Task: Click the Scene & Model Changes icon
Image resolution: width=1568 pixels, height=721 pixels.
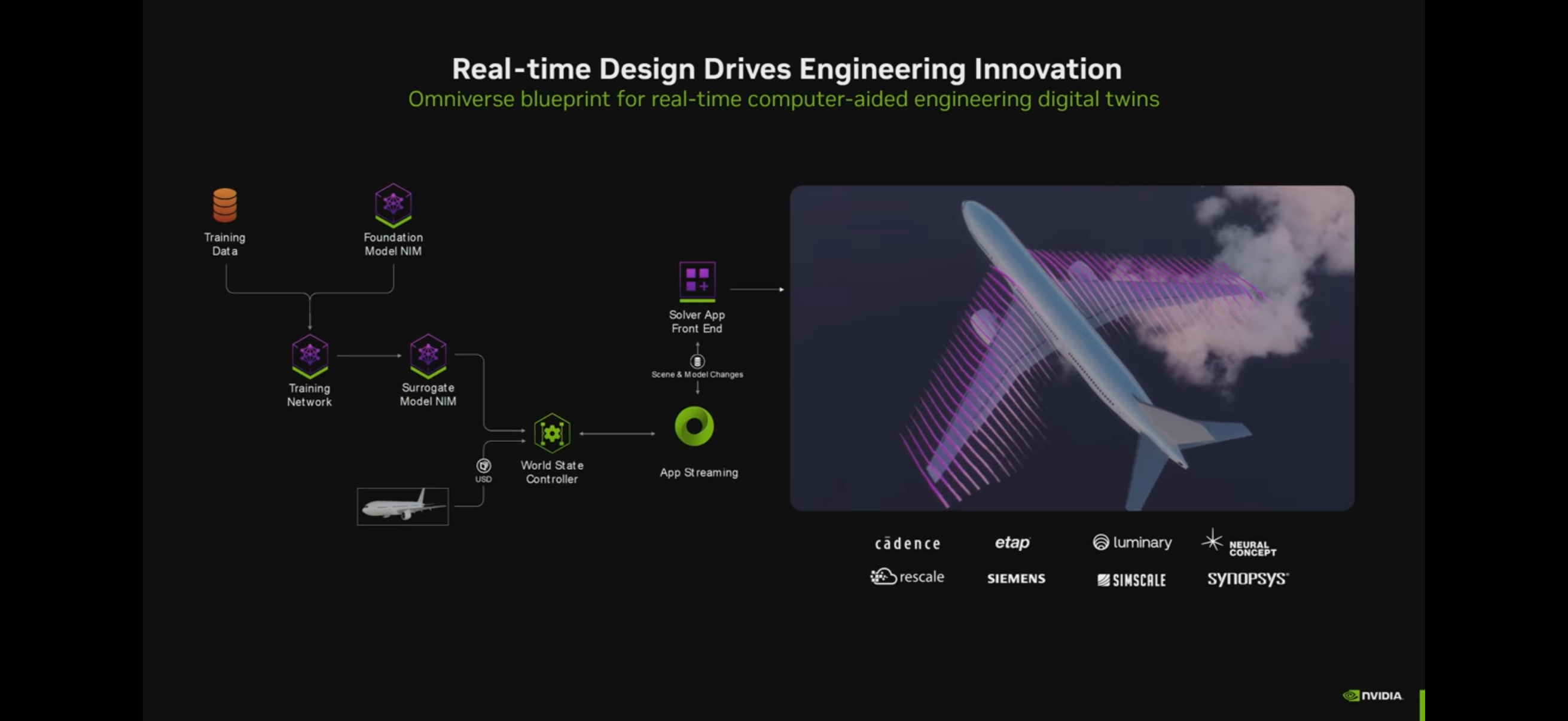Action: click(x=697, y=362)
